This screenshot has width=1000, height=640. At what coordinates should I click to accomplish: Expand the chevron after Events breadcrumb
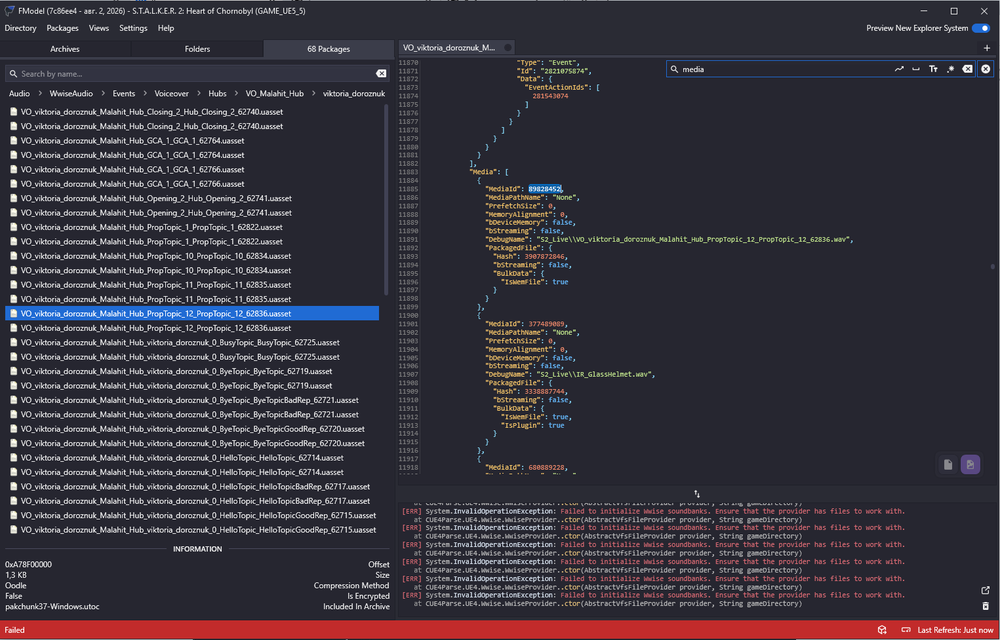[145, 93]
